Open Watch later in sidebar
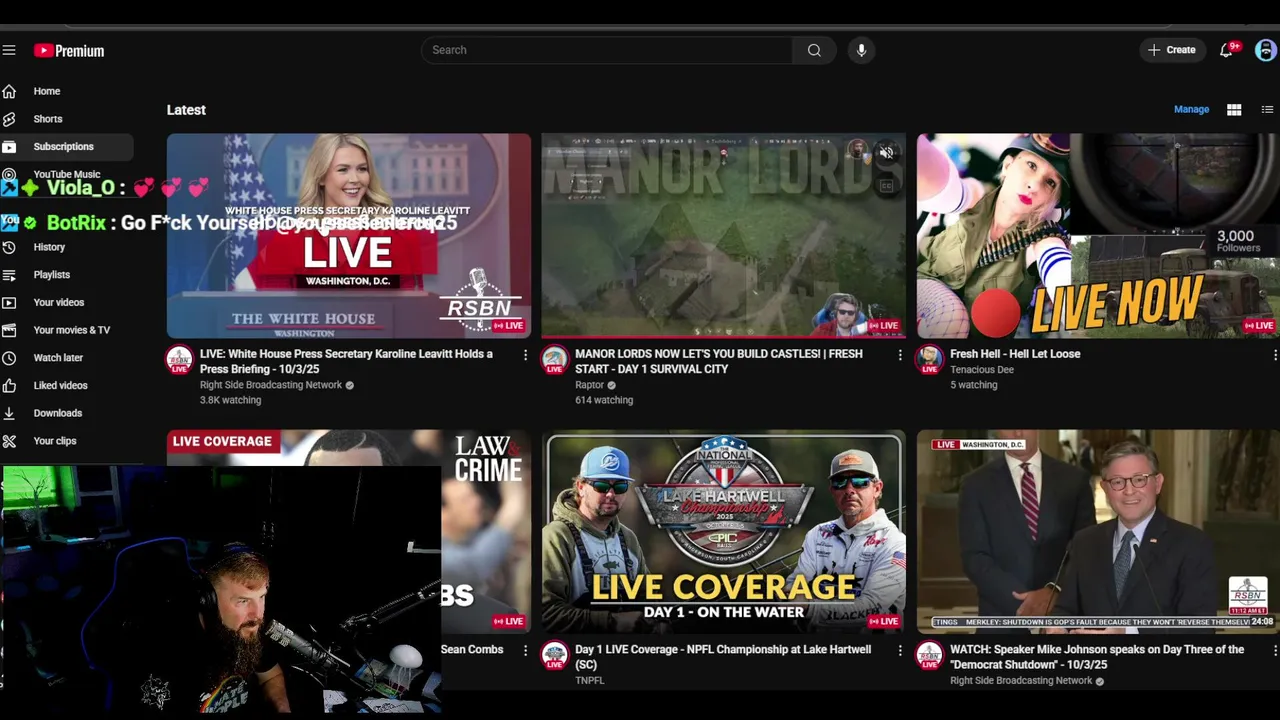The width and height of the screenshot is (1280, 720). click(58, 358)
